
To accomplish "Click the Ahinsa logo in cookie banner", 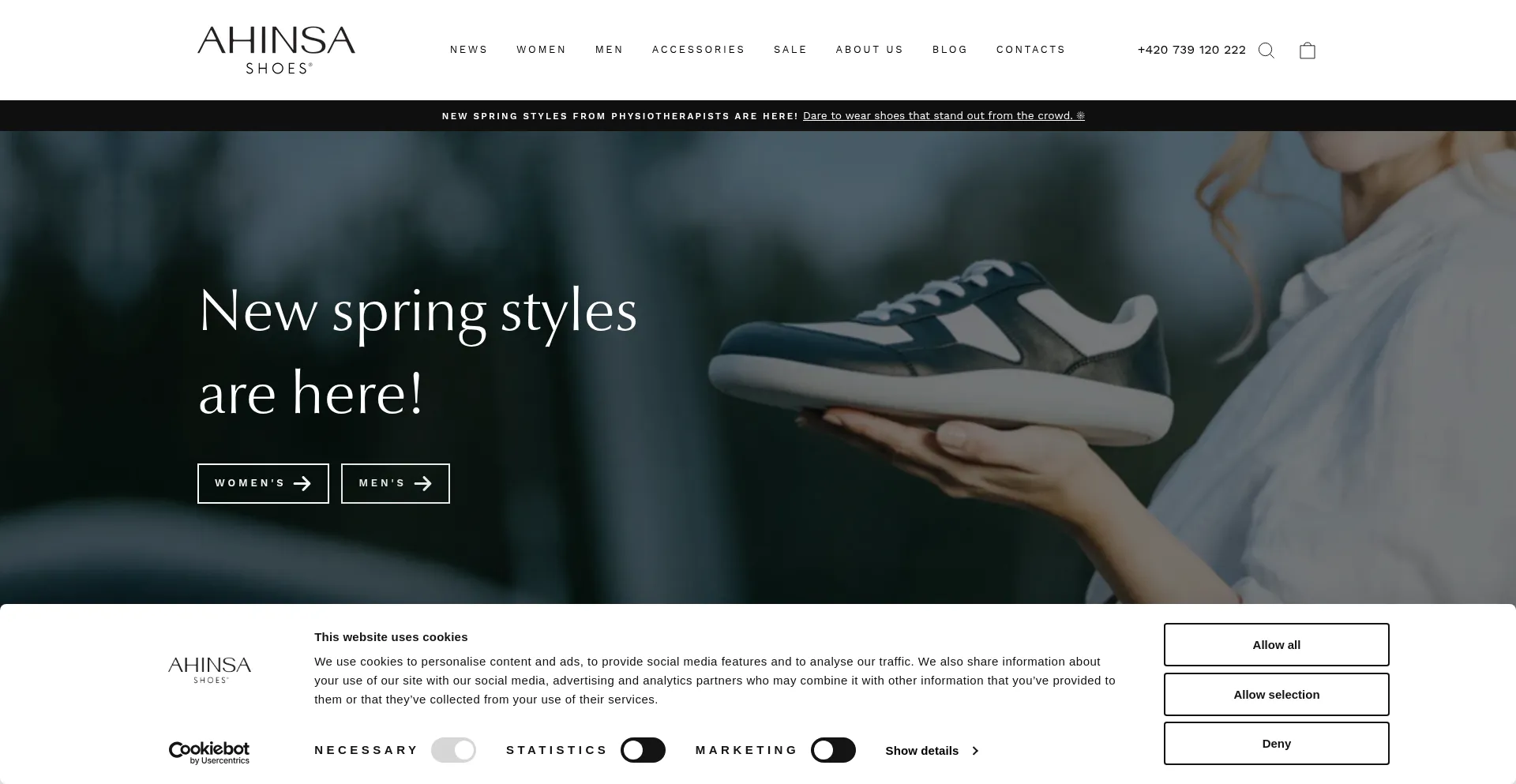I will point(210,670).
